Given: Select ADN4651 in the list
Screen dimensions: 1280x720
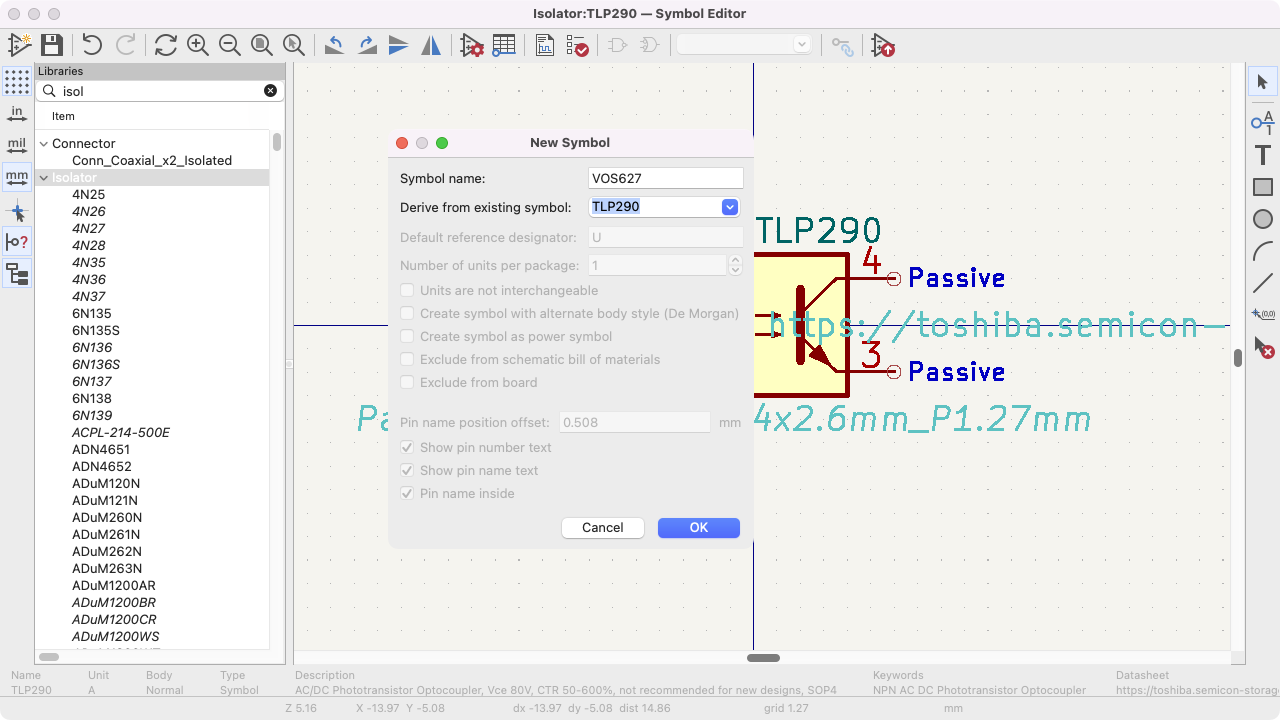Looking at the screenshot, I should pyautogui.click(x=102, y=450).
